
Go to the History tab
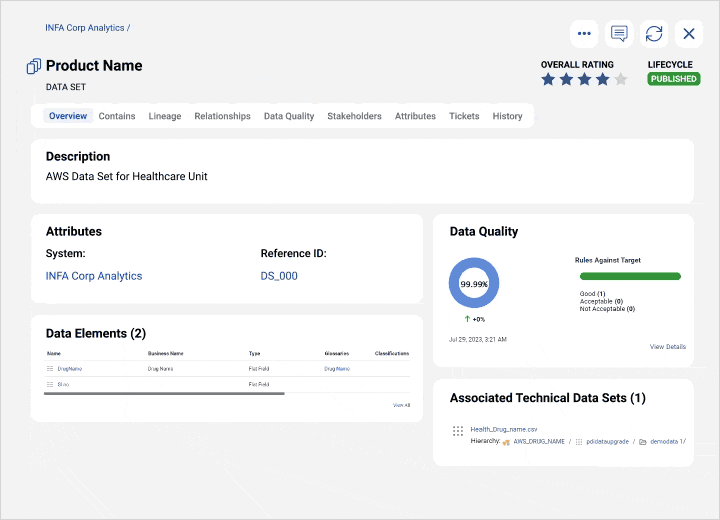(507, 116)
